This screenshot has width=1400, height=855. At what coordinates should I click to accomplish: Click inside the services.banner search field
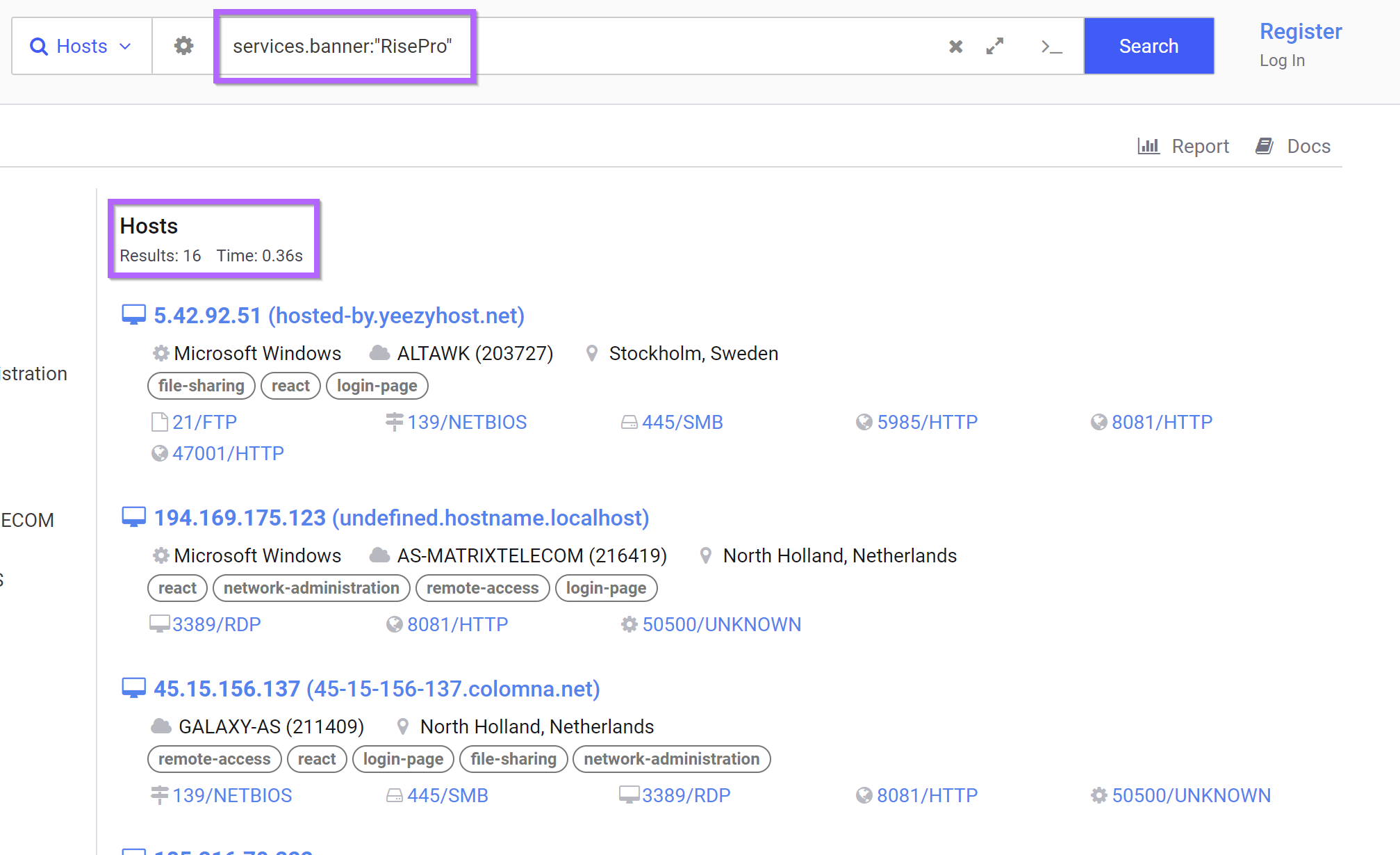click(625, 47)
